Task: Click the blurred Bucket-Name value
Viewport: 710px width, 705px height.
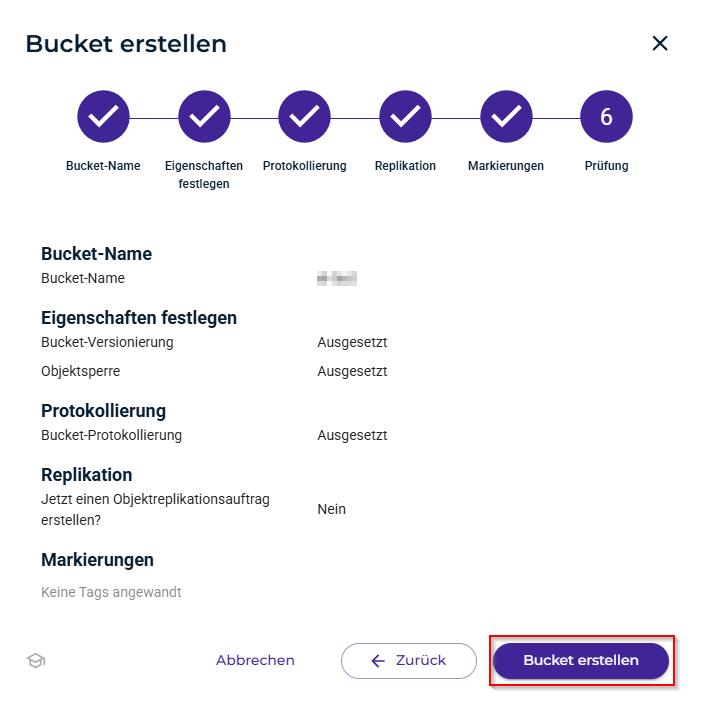Action: point(337,279)
